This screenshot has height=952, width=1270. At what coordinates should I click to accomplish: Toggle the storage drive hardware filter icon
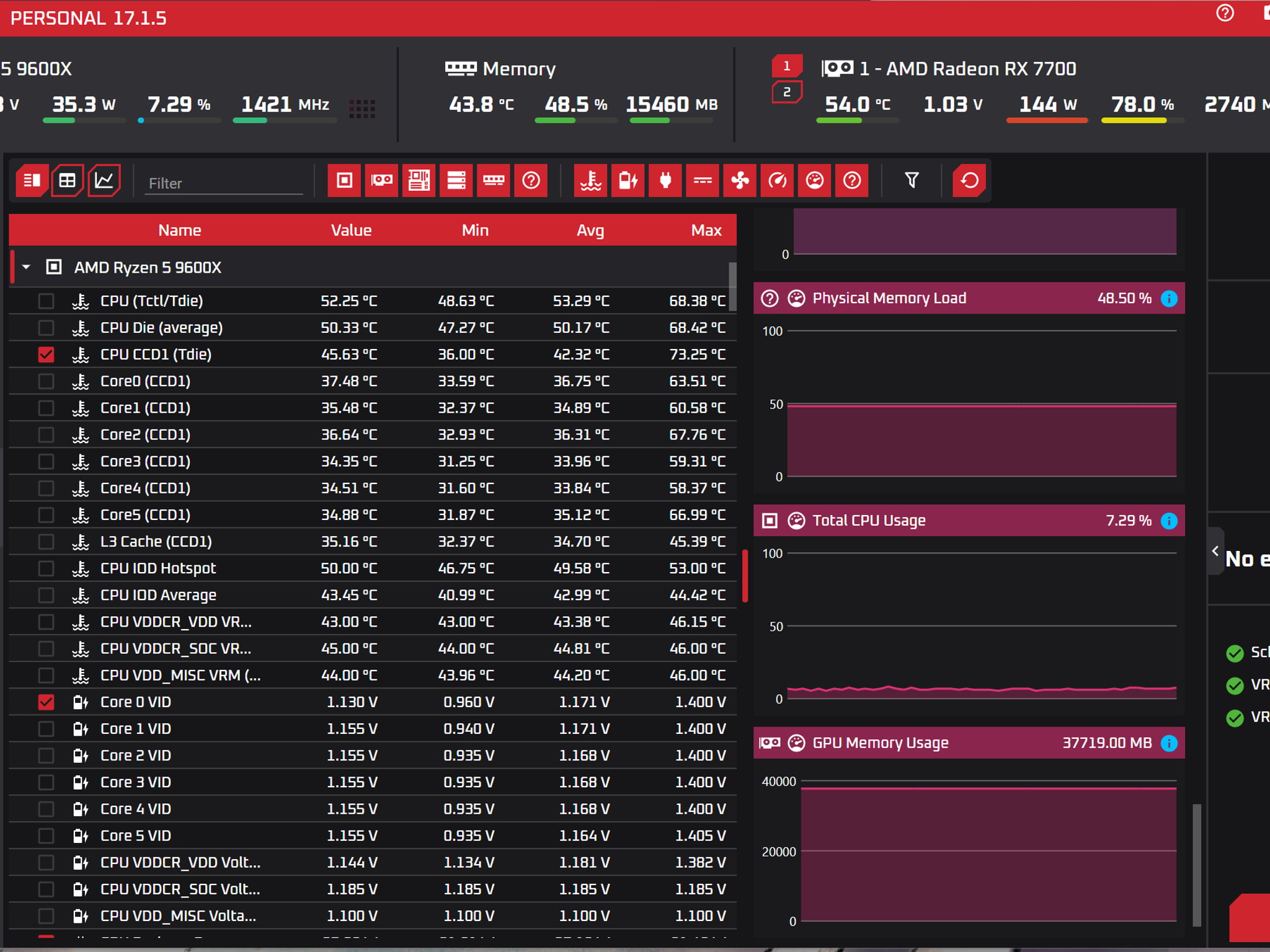[x=456, y=180]
